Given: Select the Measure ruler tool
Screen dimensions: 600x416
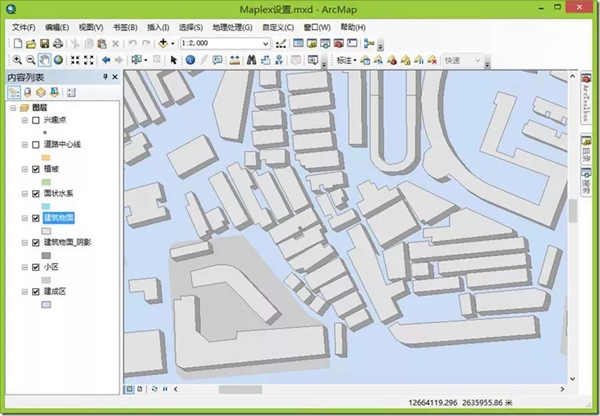Looking at the screenshot, I should tap(235, 60).
